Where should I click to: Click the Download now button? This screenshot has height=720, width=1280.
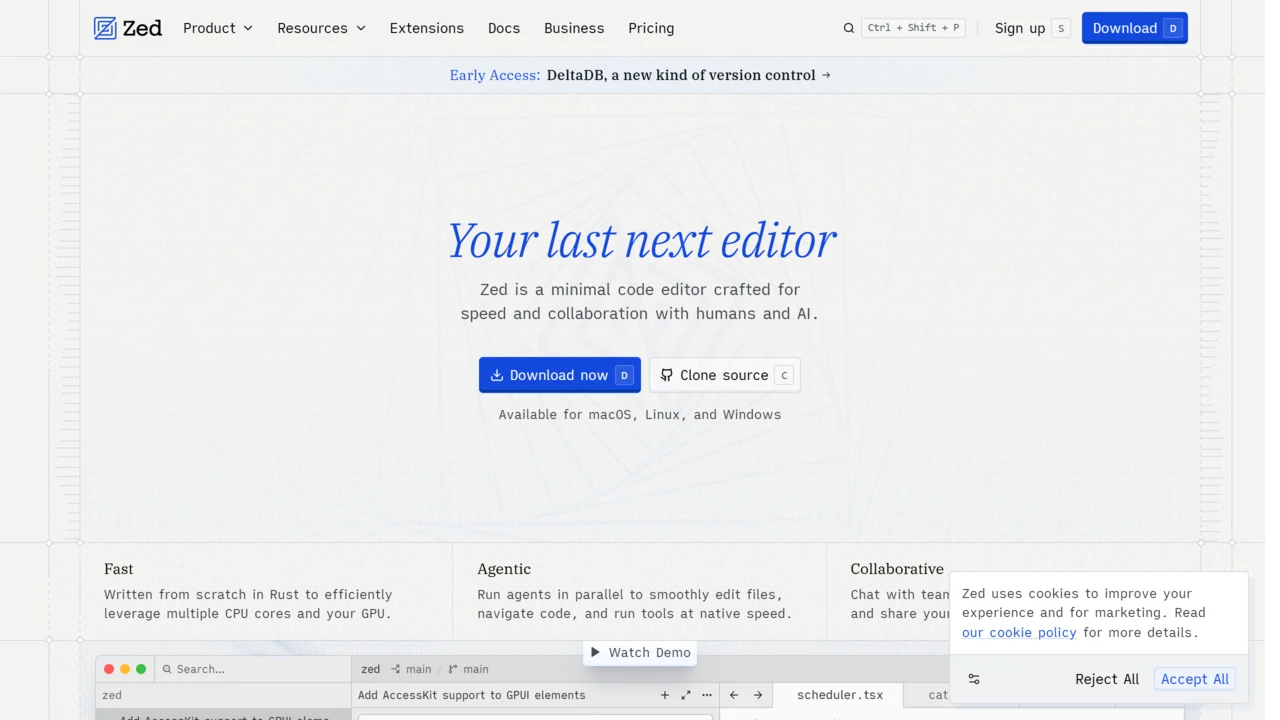[x=560, y=375]
